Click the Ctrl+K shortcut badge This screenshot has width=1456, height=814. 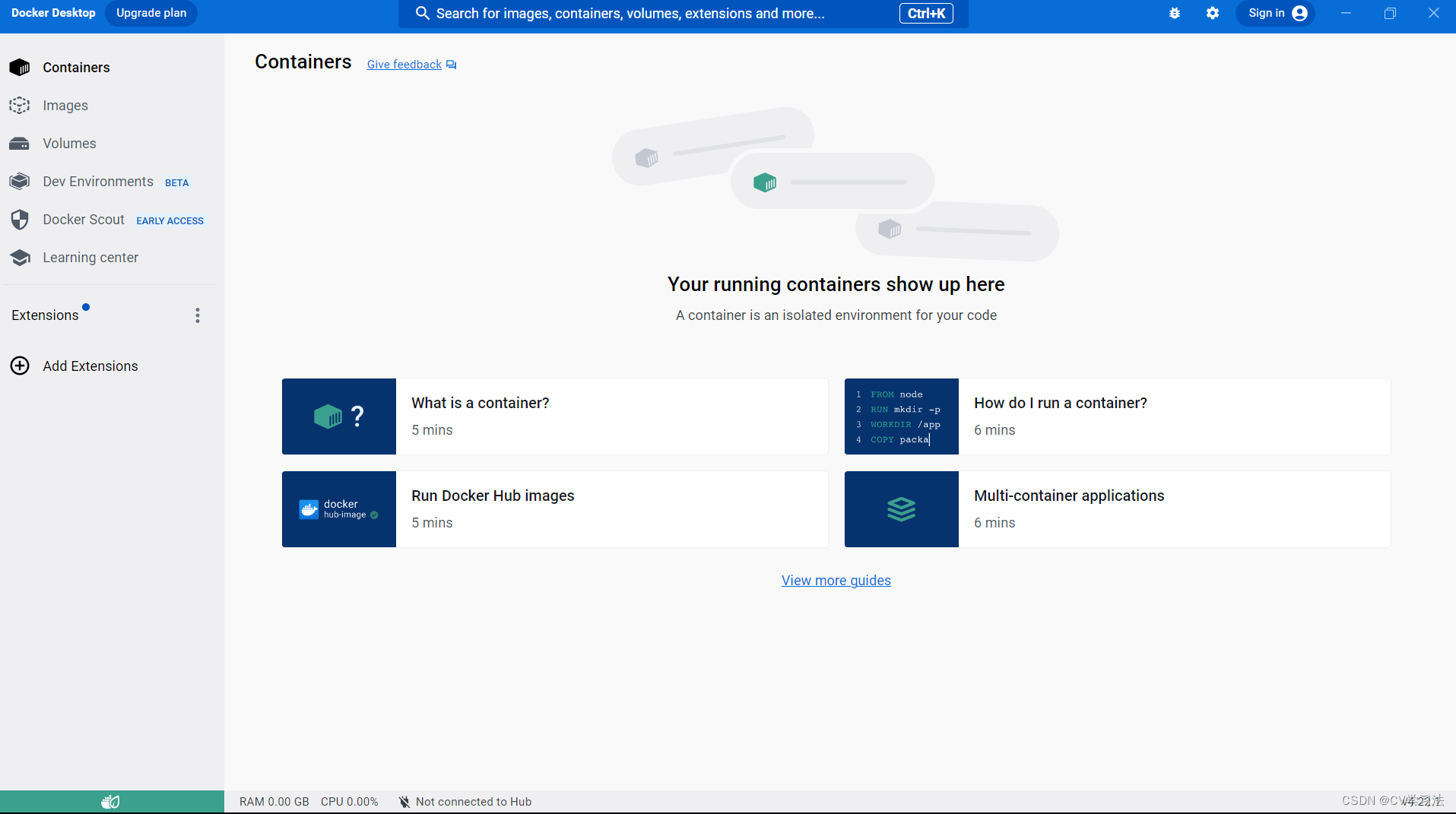coord(926,13)
